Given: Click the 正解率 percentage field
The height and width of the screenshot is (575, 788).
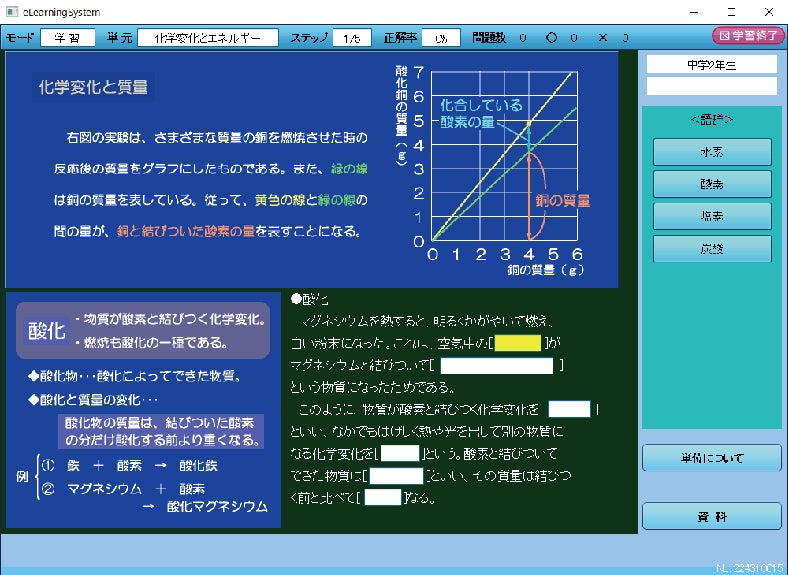Looking at the screenshot, I should tap(441, 38).
